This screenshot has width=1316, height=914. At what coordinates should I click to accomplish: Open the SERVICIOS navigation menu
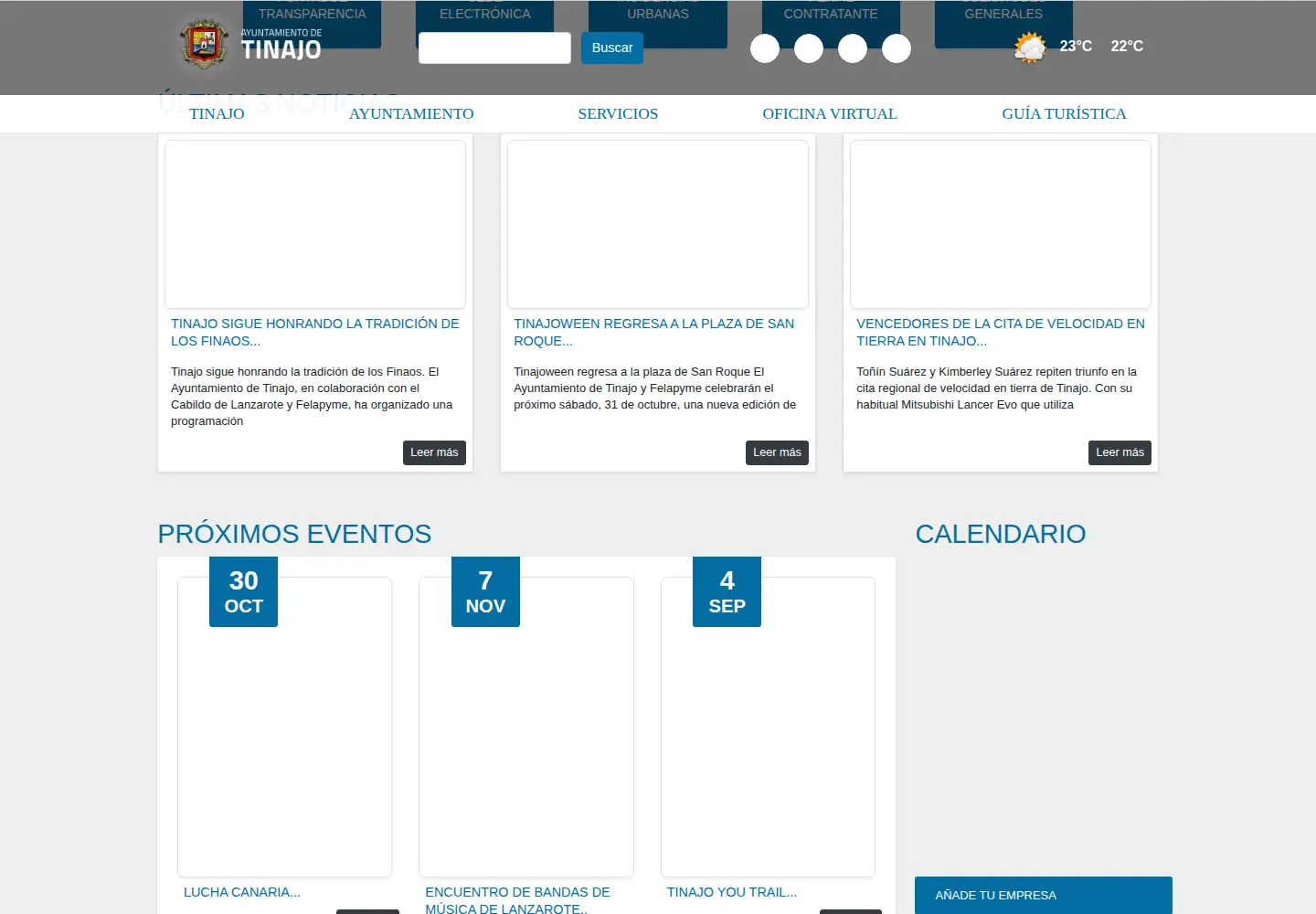[x=618, y=113]
